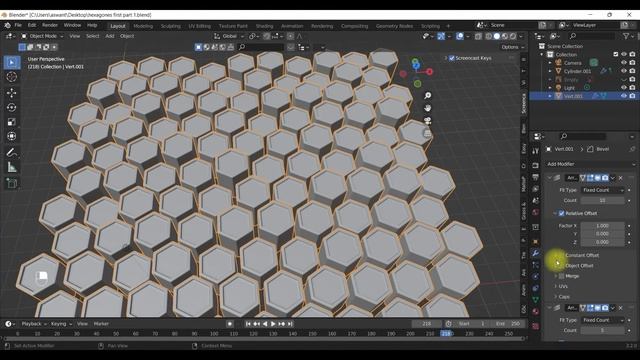Screen dimensions: 640x360
Task: Open the Playback menu in timeline
Action: (34, 324)
